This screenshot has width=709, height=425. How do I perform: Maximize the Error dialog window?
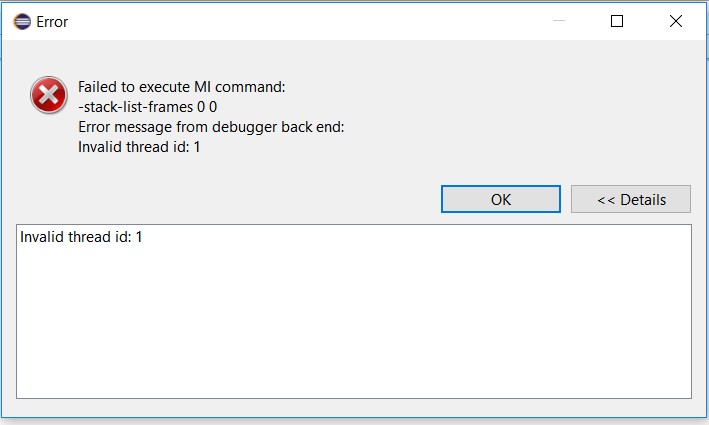pyautogui.click(x=617, y=21)
